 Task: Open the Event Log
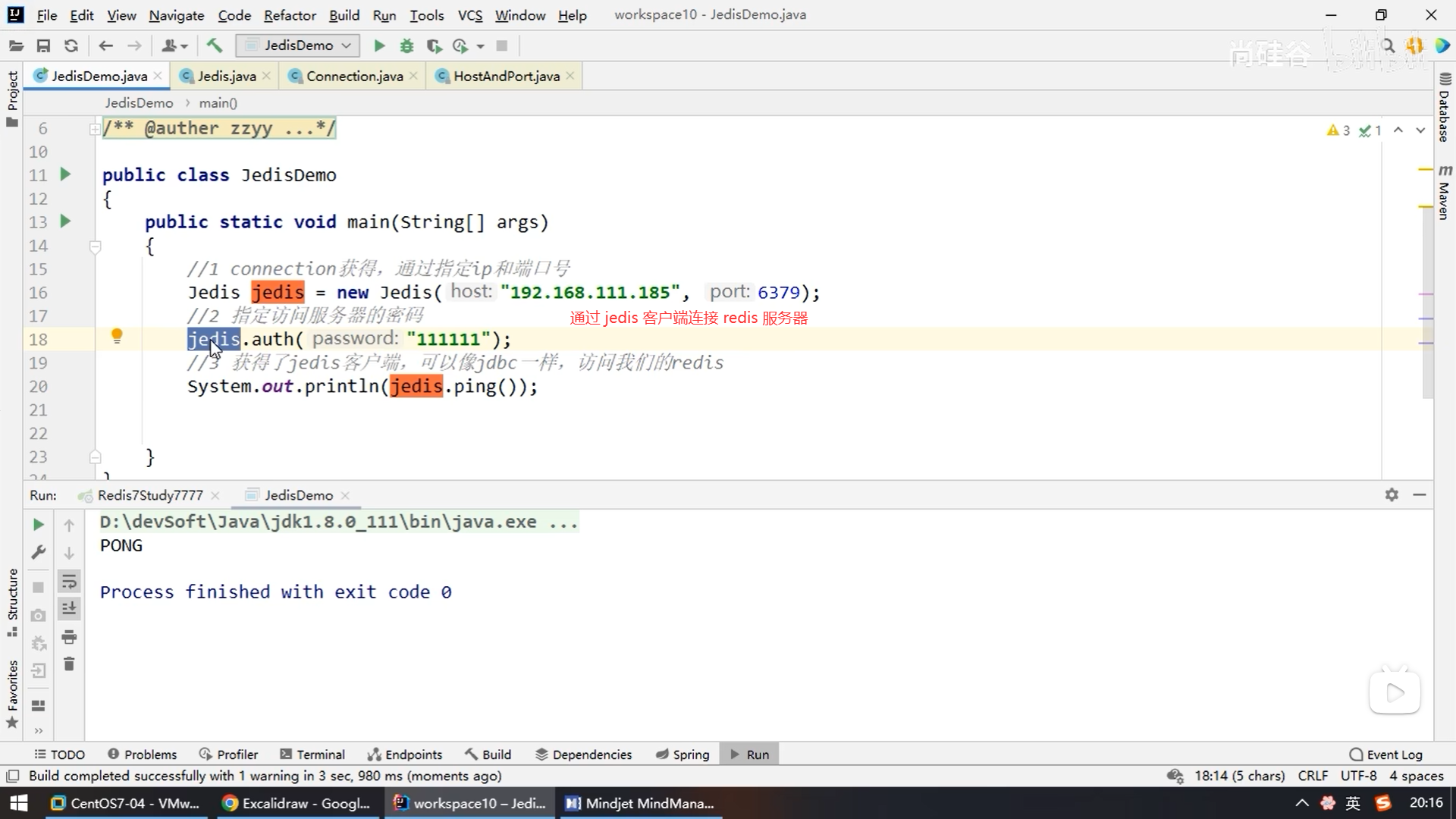pyautogui.click(x=1386, y=755)
